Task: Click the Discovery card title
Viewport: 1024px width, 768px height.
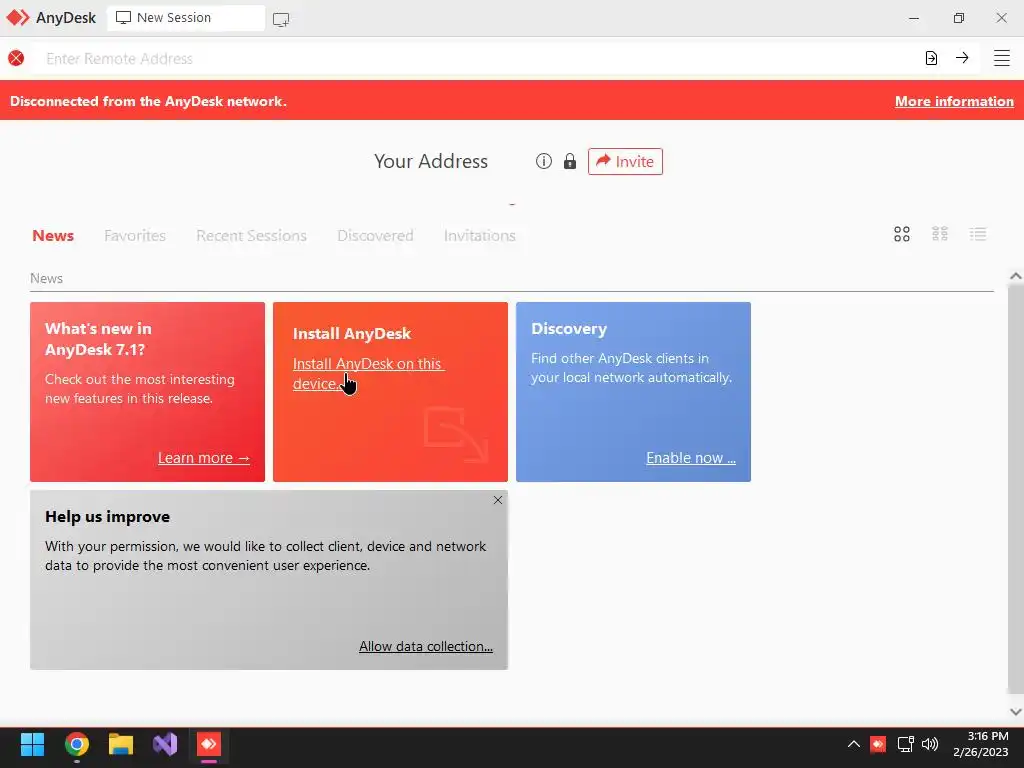Action: tap(569, 328)
